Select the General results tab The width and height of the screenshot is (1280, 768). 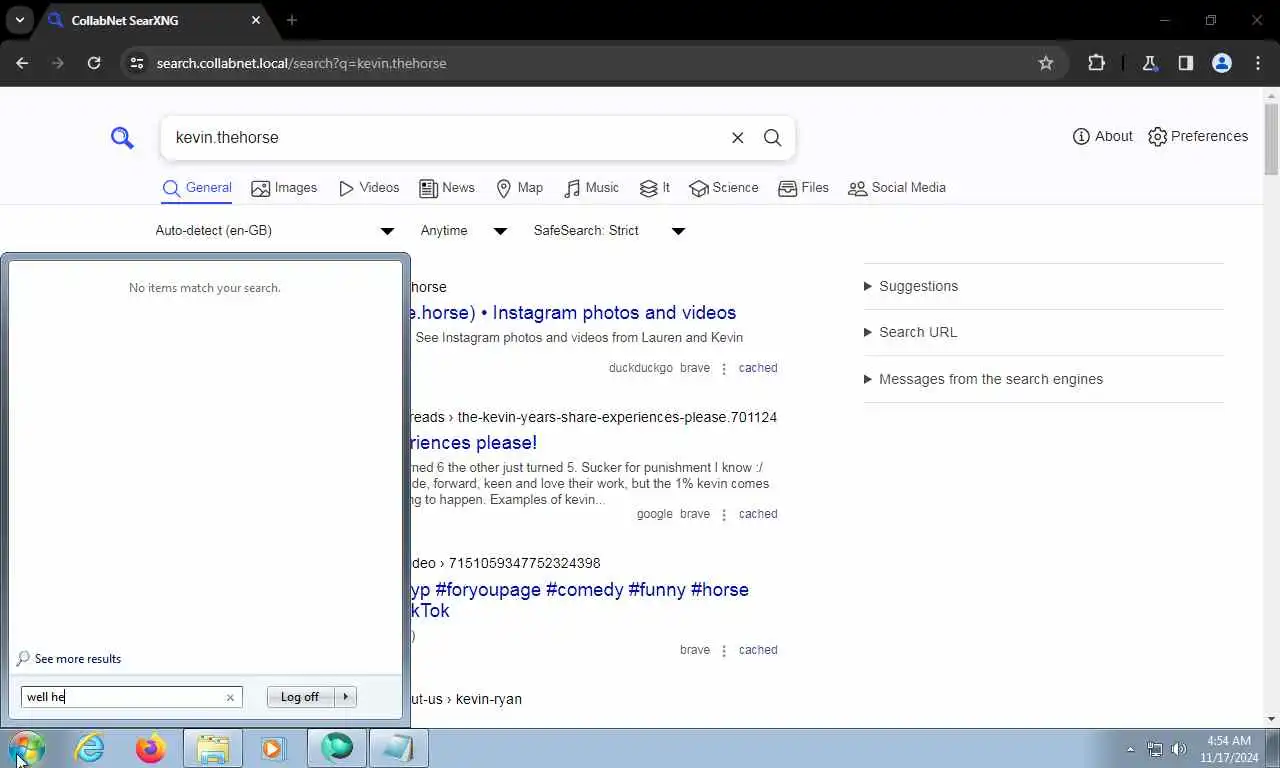pos(197,188)
